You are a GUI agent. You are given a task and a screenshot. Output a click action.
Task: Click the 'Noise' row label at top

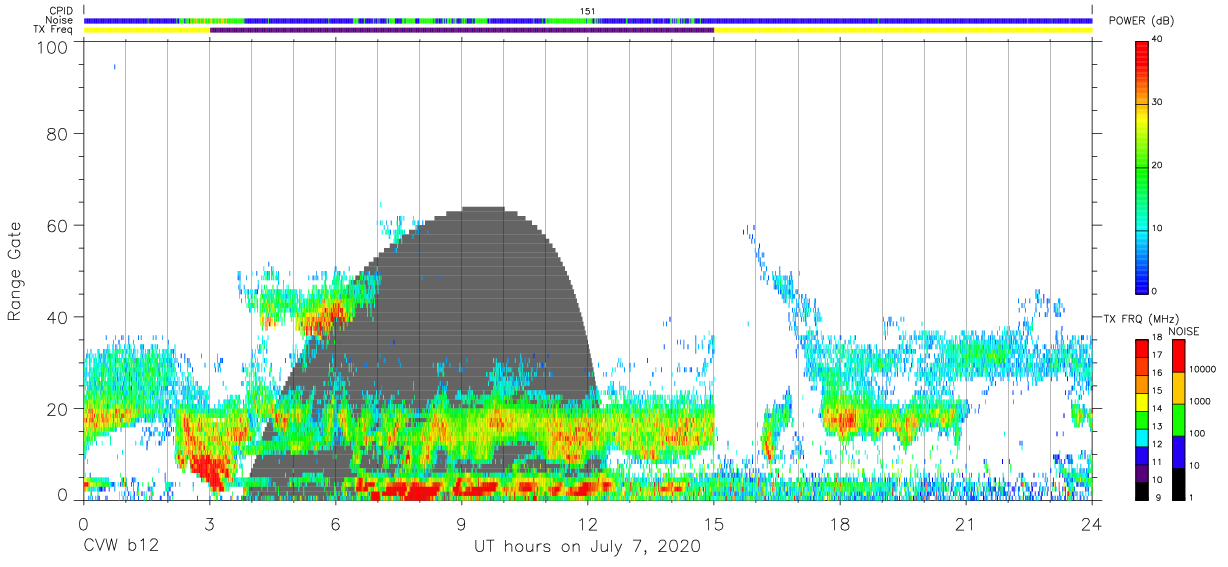[x=61, y=20]
